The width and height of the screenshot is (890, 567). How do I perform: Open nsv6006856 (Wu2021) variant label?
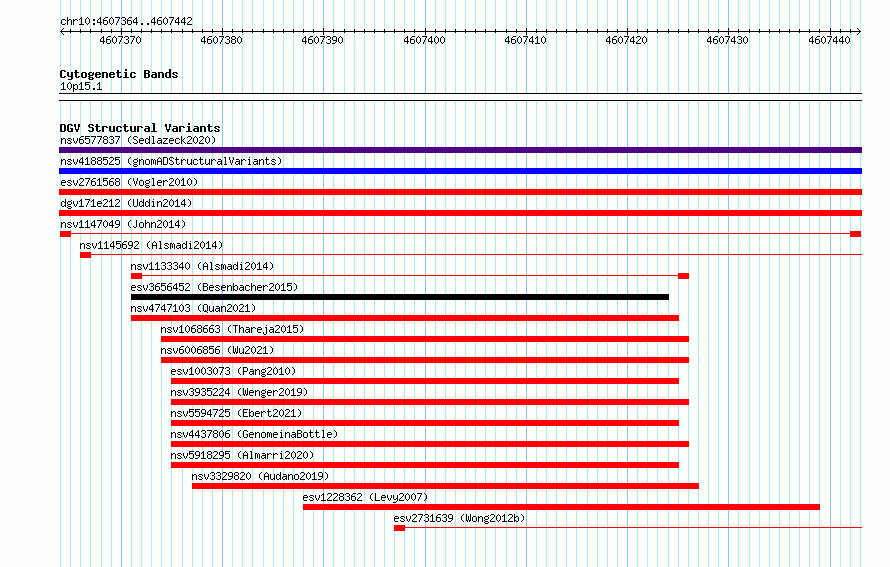[217, 350]
